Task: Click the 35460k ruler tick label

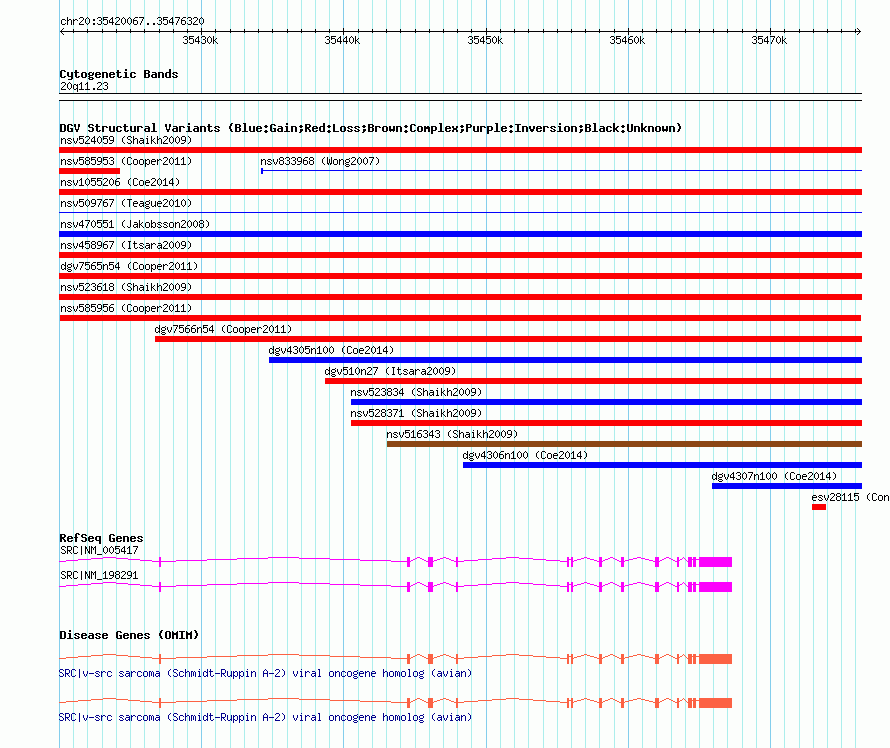Action: point(627,40)
